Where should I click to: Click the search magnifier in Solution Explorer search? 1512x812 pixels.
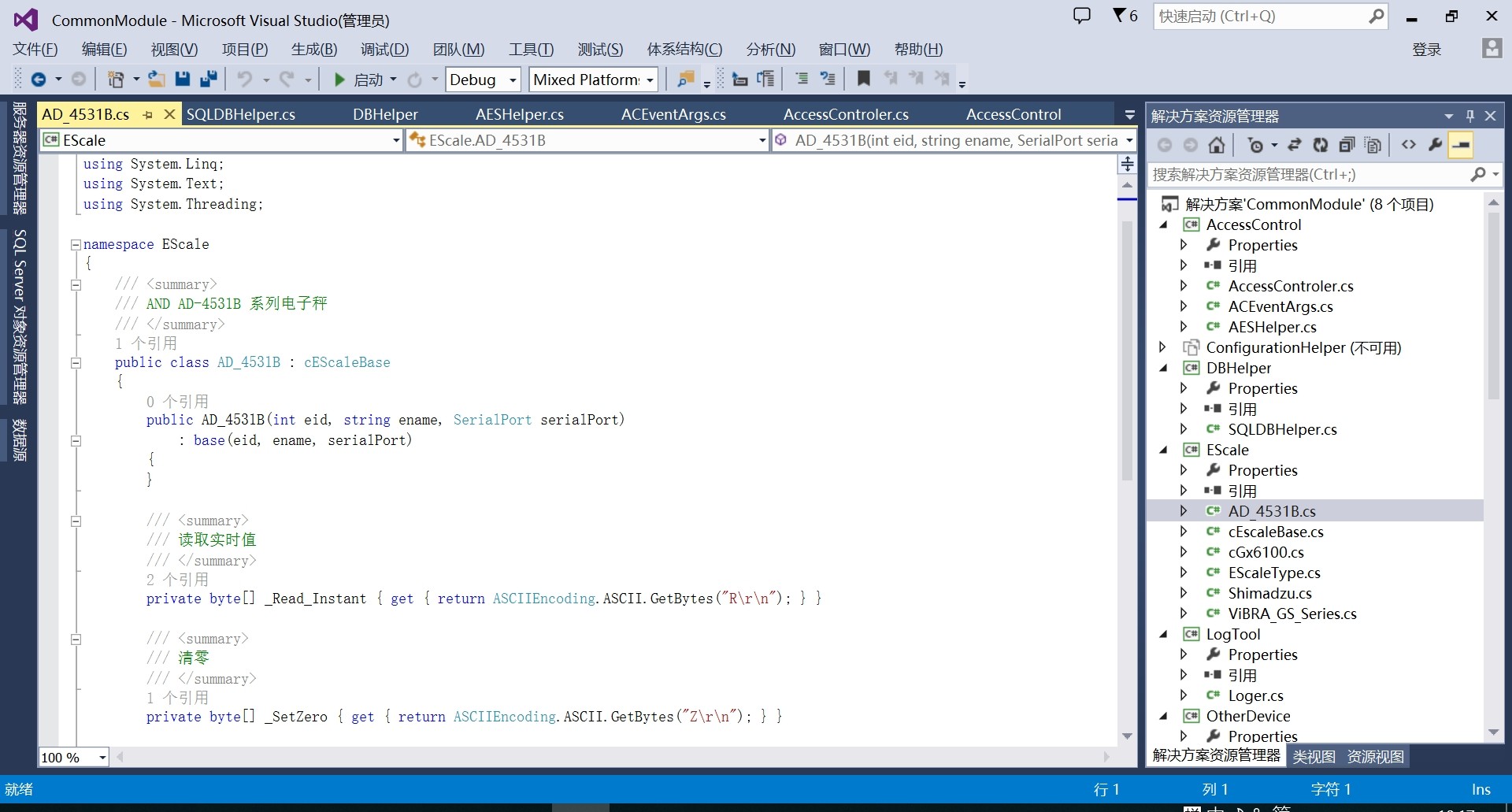[1478, 175]
